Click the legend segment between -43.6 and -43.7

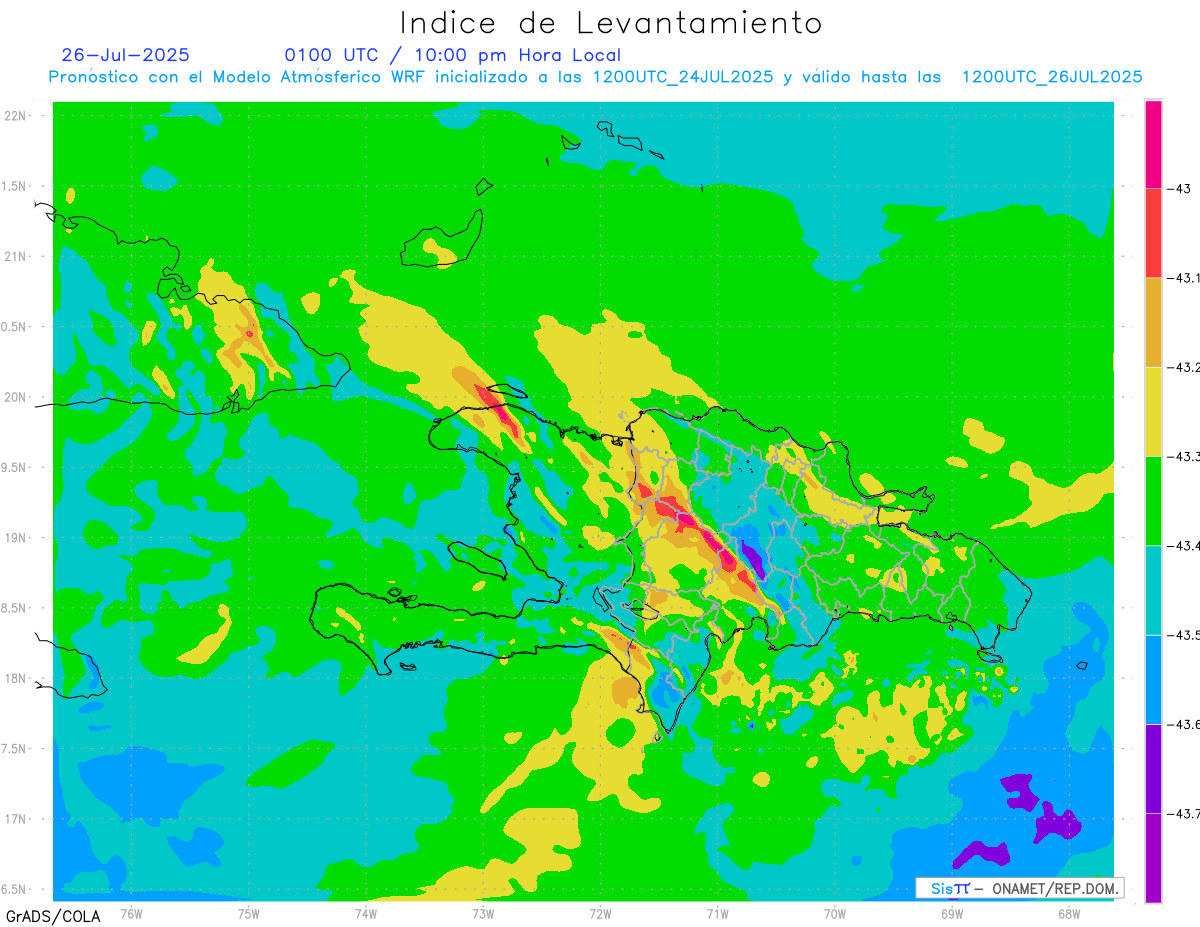(1153, 768)
